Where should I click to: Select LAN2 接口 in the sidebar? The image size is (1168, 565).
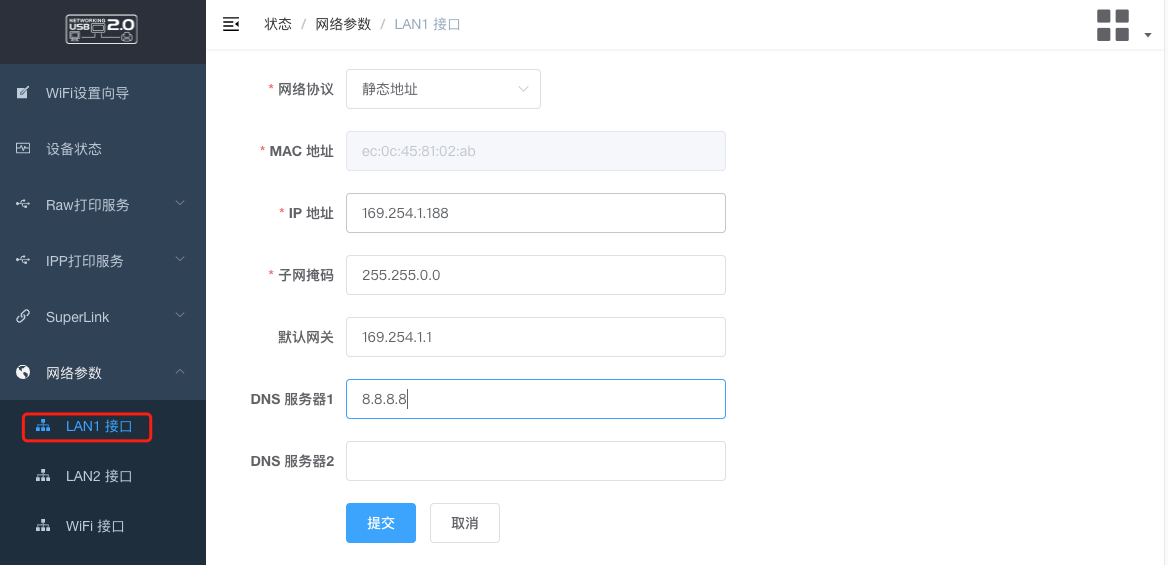(98, 476)
